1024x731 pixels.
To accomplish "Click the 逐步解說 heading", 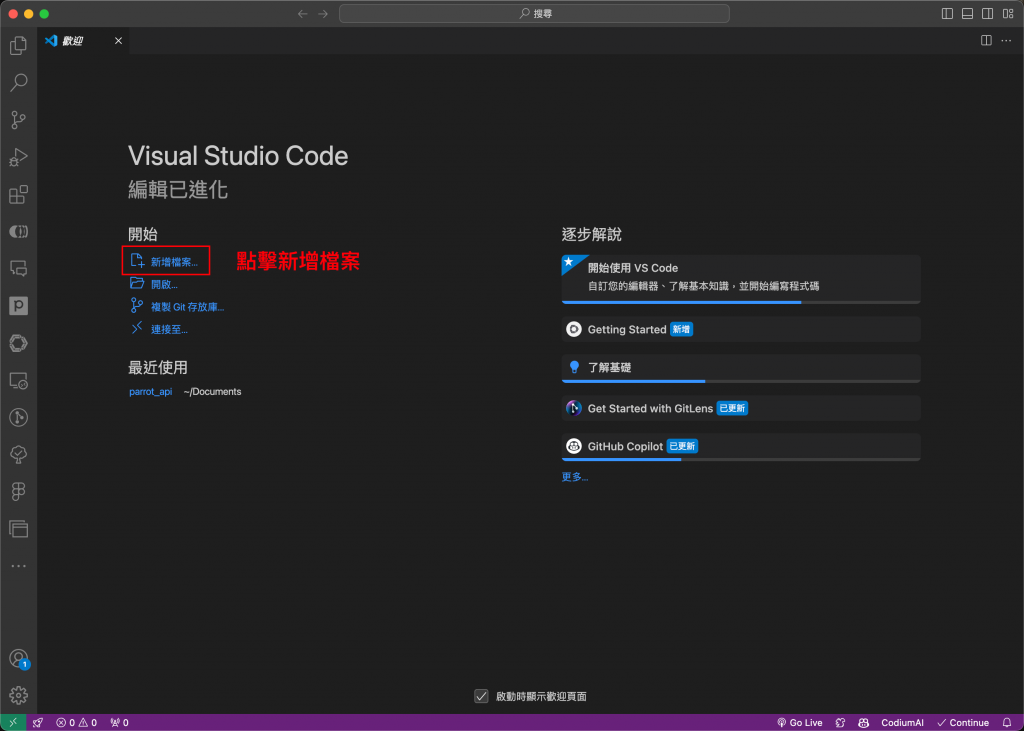I will tap(592, 234).
